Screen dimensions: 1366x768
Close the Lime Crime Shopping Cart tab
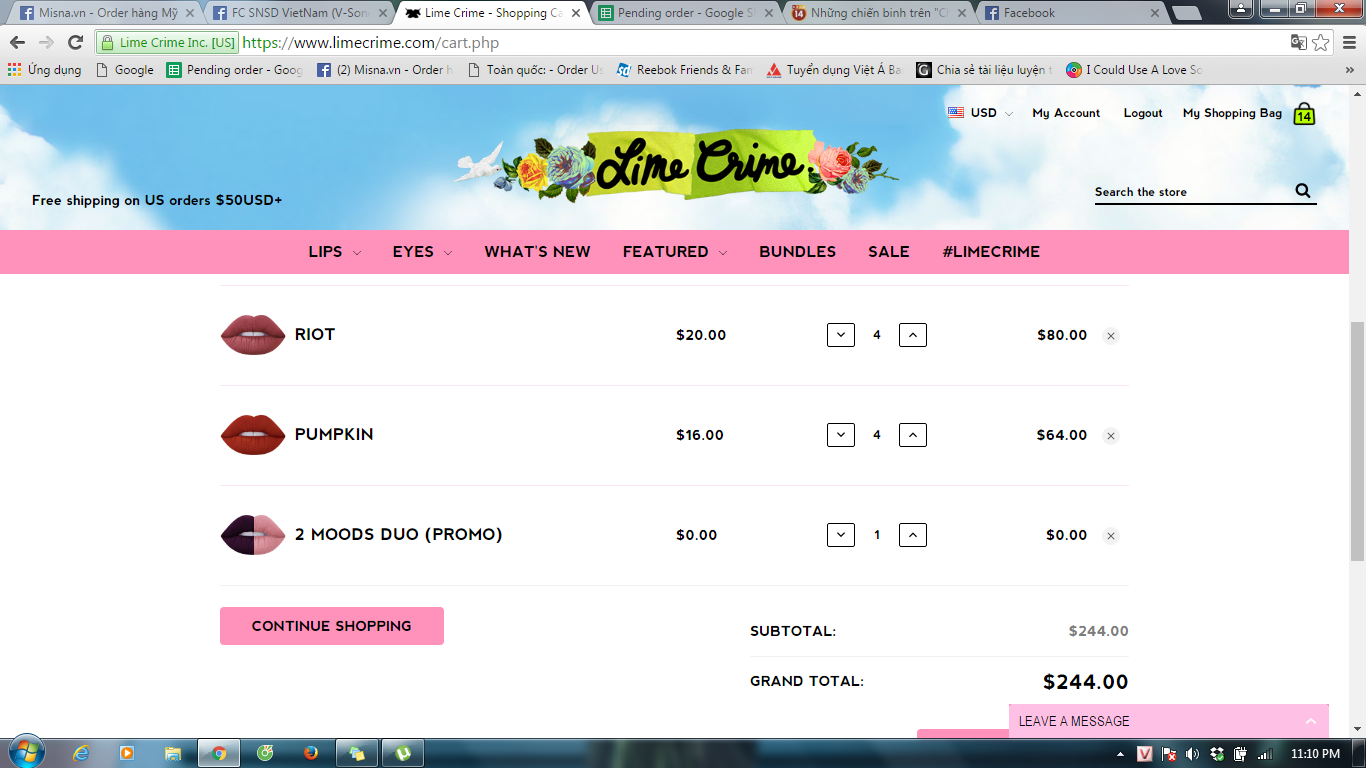575,13
